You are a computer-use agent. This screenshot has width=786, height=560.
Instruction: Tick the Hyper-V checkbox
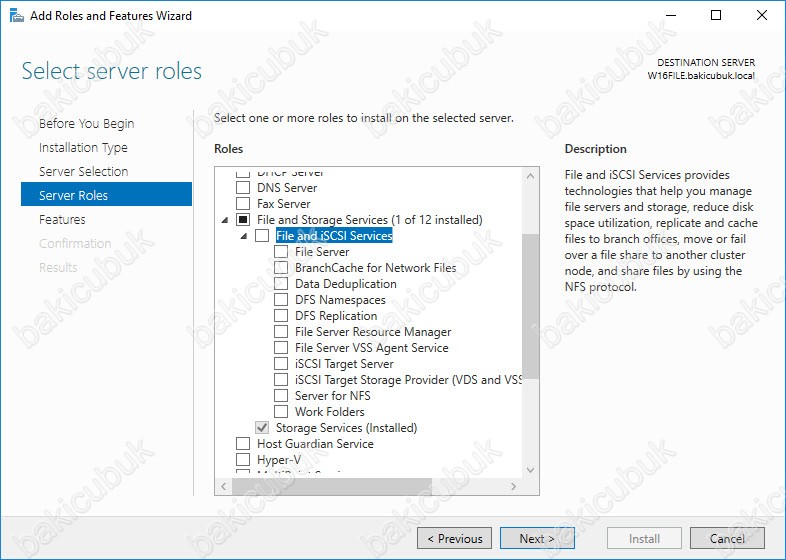[x=243, y=460]
